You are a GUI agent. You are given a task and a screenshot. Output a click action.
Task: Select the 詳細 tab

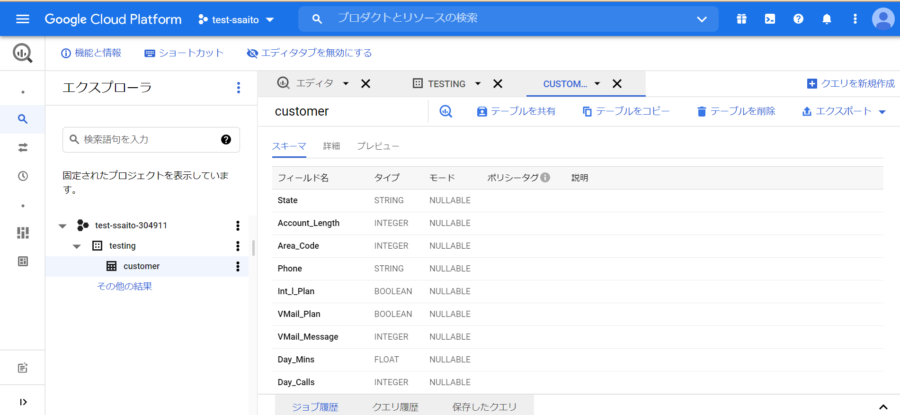coord(331,146)
